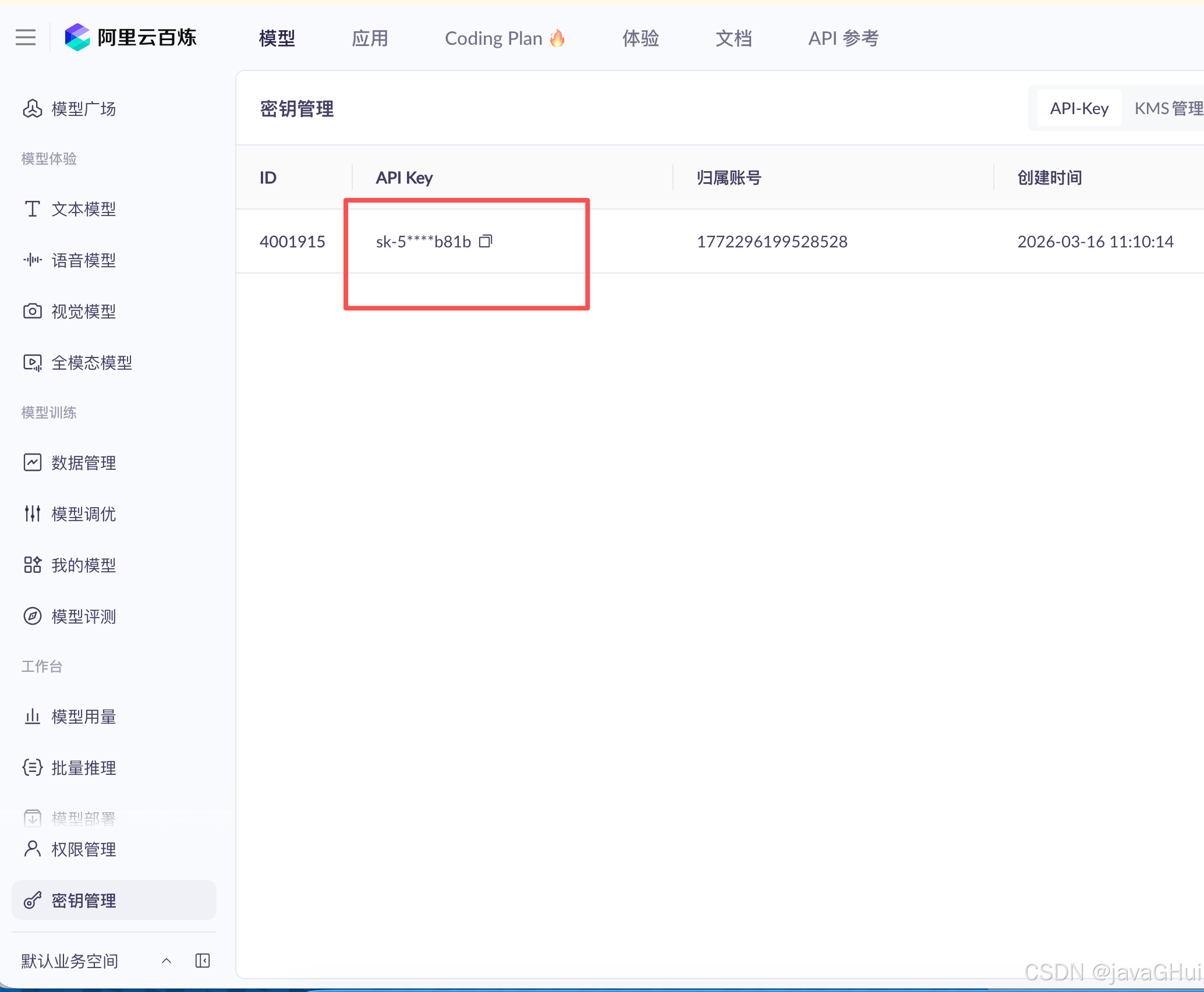Open 批量推理 sidebar item
Screen dimensions: 1204x992
[83, 768]
